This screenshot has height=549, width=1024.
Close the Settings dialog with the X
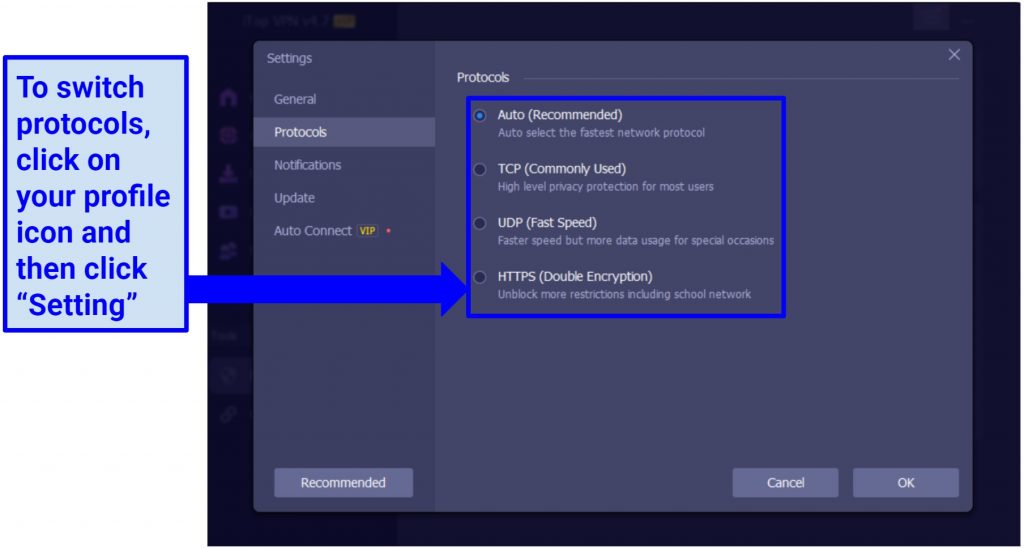point(954,55)
